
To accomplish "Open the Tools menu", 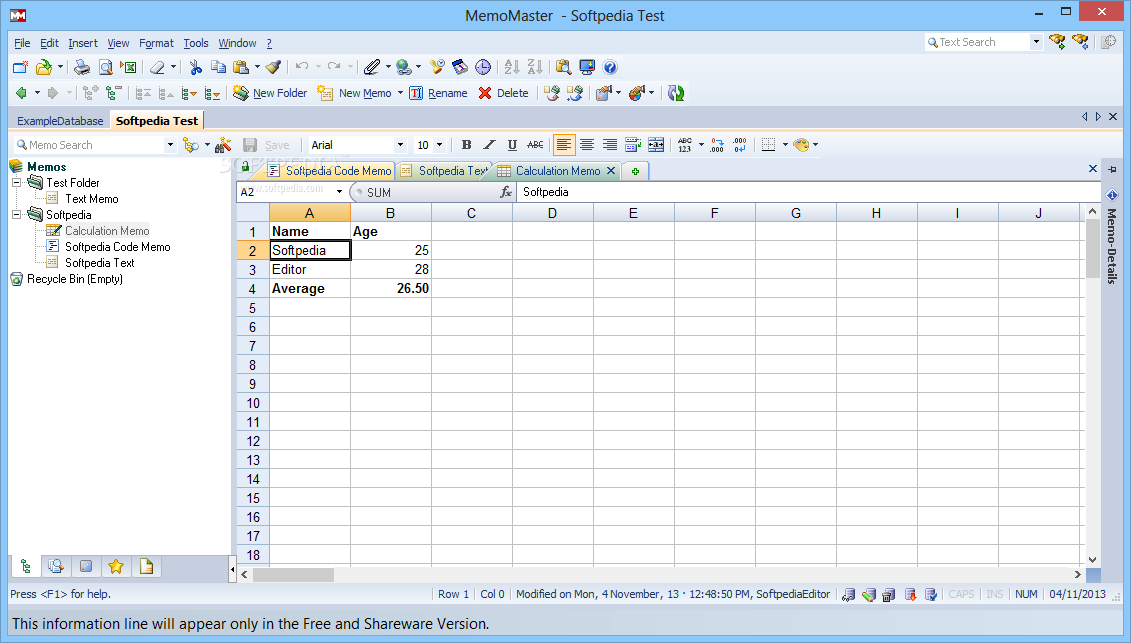I will point(195,43).
